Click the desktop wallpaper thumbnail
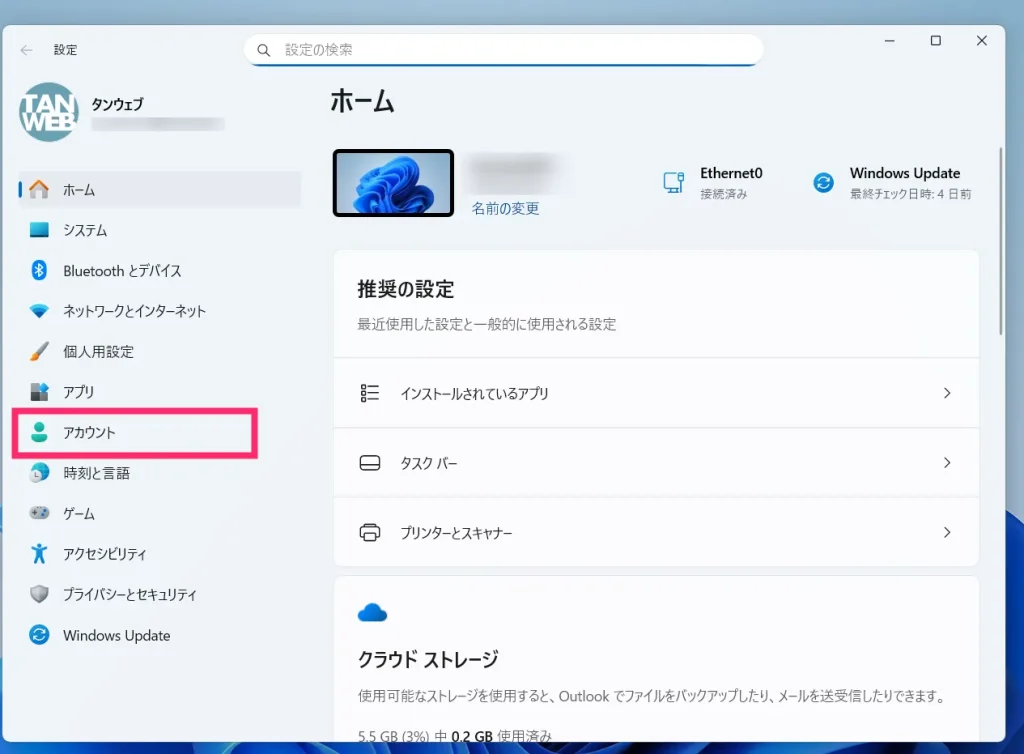 [x=393, y=183]
